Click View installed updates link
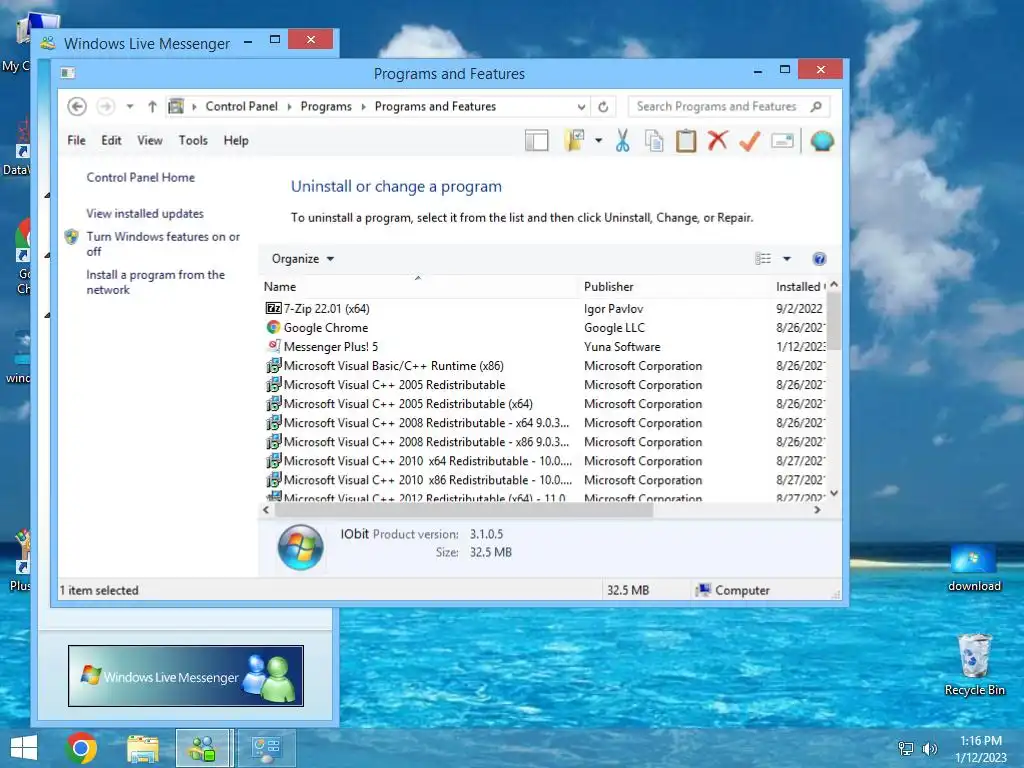Viewport: 1024px width, 768px height. [x=145, y=214]
